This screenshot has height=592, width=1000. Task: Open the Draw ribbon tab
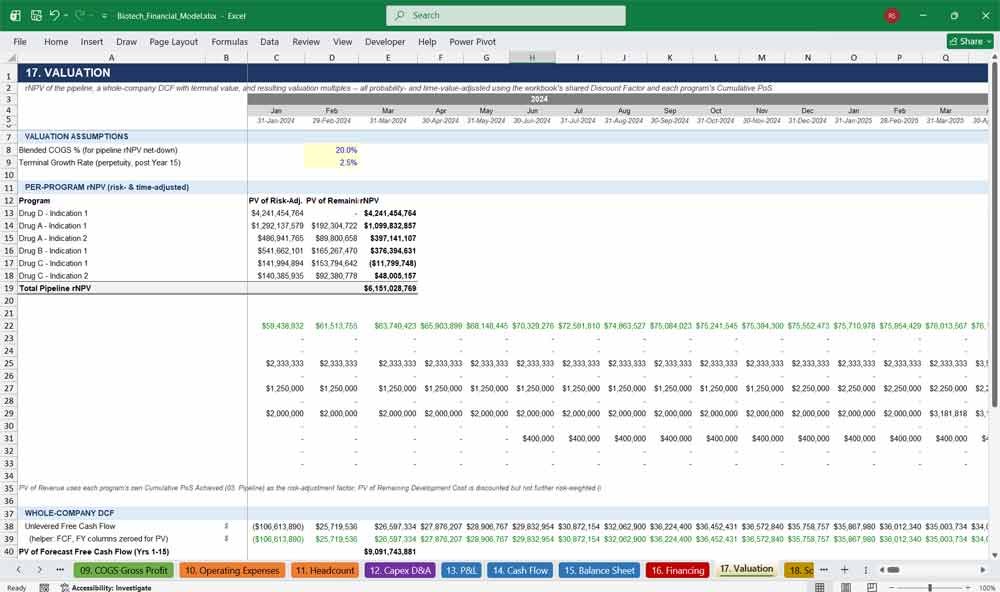[126, 41]
